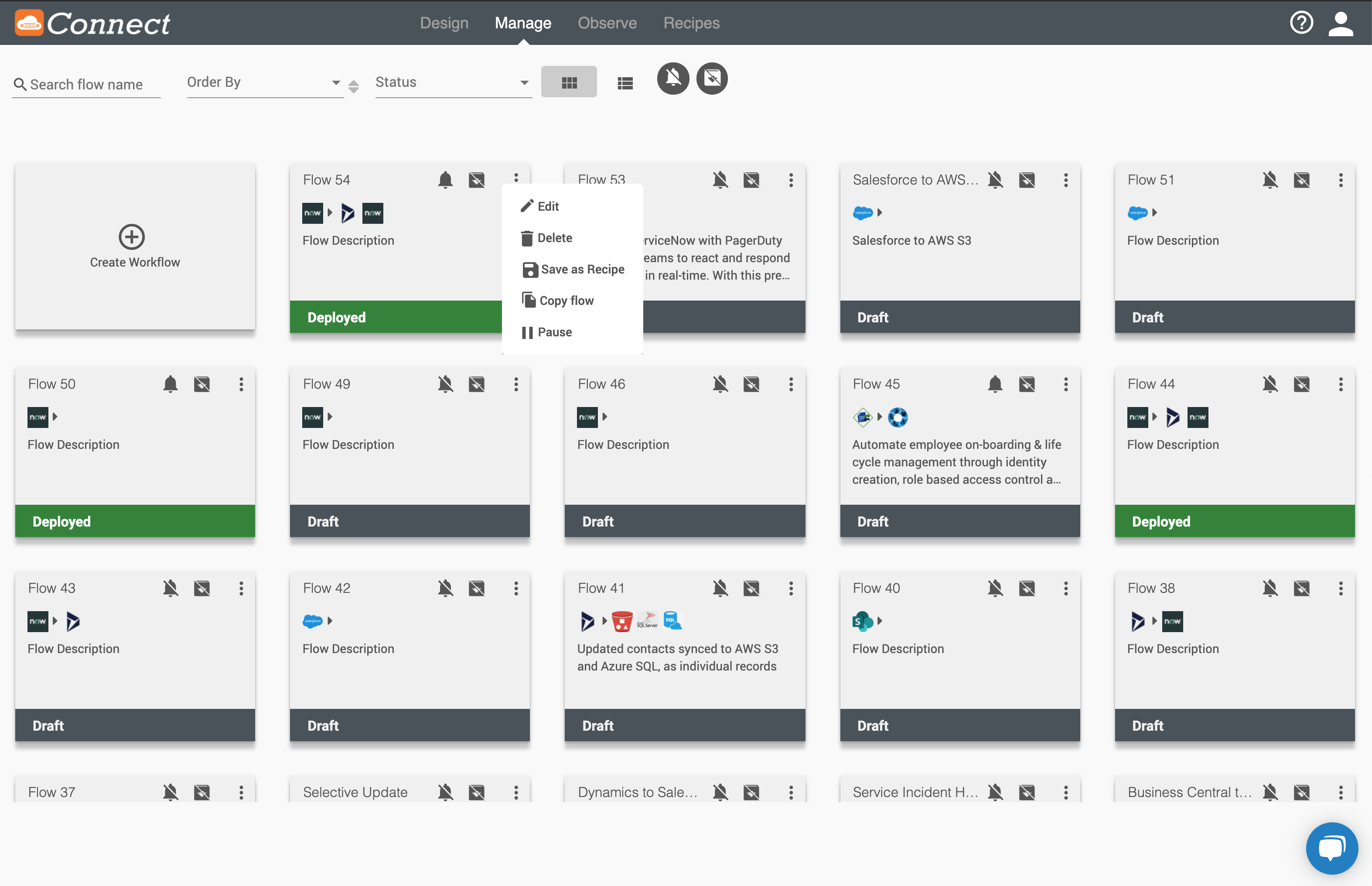Open the three-dot menu on Flow 41
This screenshot has height=886, width=1372.
[791, 588]
